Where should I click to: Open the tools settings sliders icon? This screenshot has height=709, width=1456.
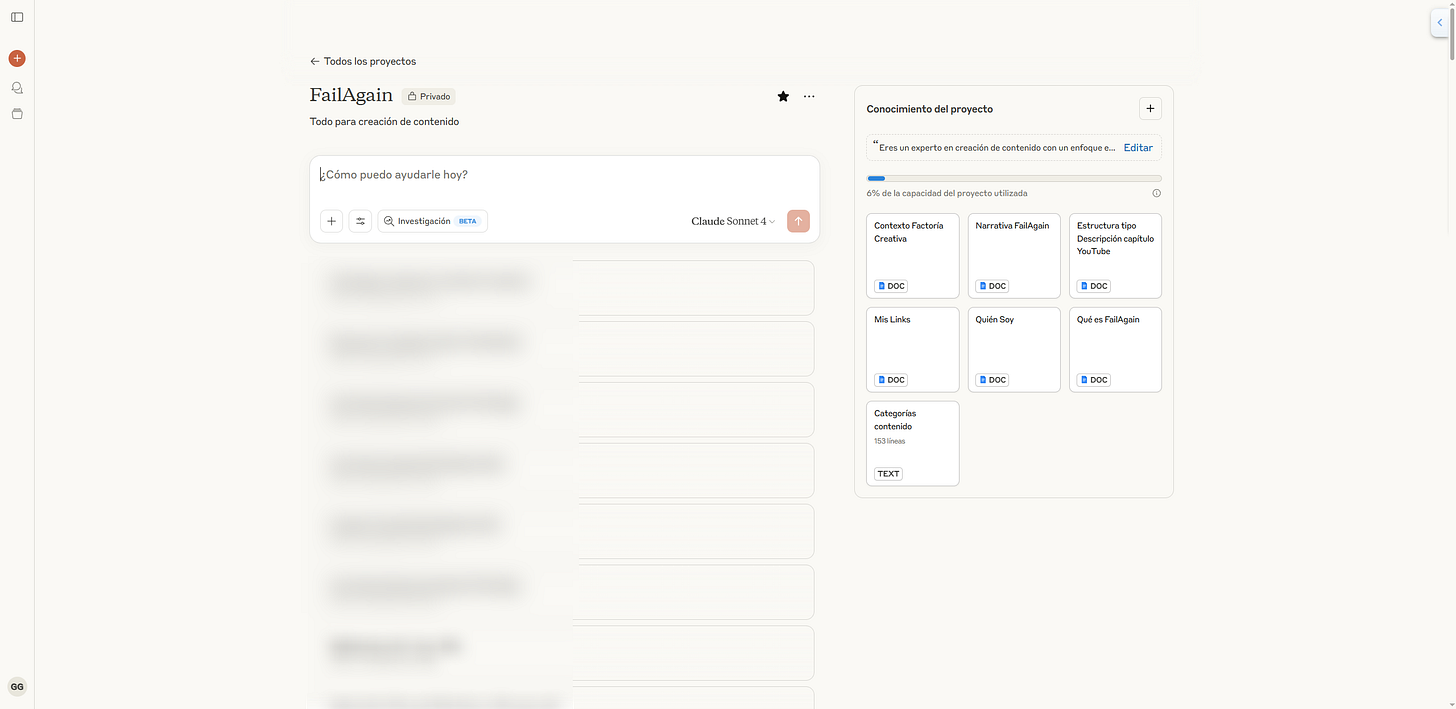360,221
